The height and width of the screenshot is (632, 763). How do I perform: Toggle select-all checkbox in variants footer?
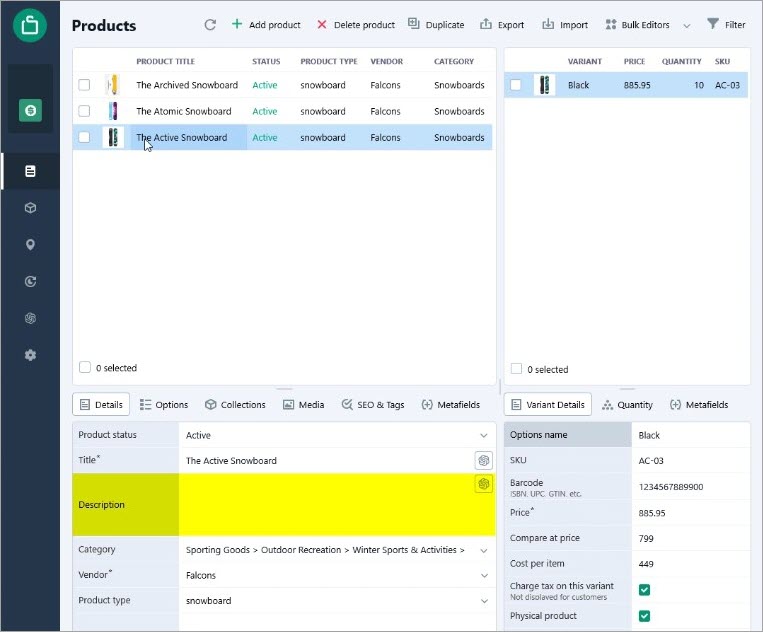(x=516, y=369)
